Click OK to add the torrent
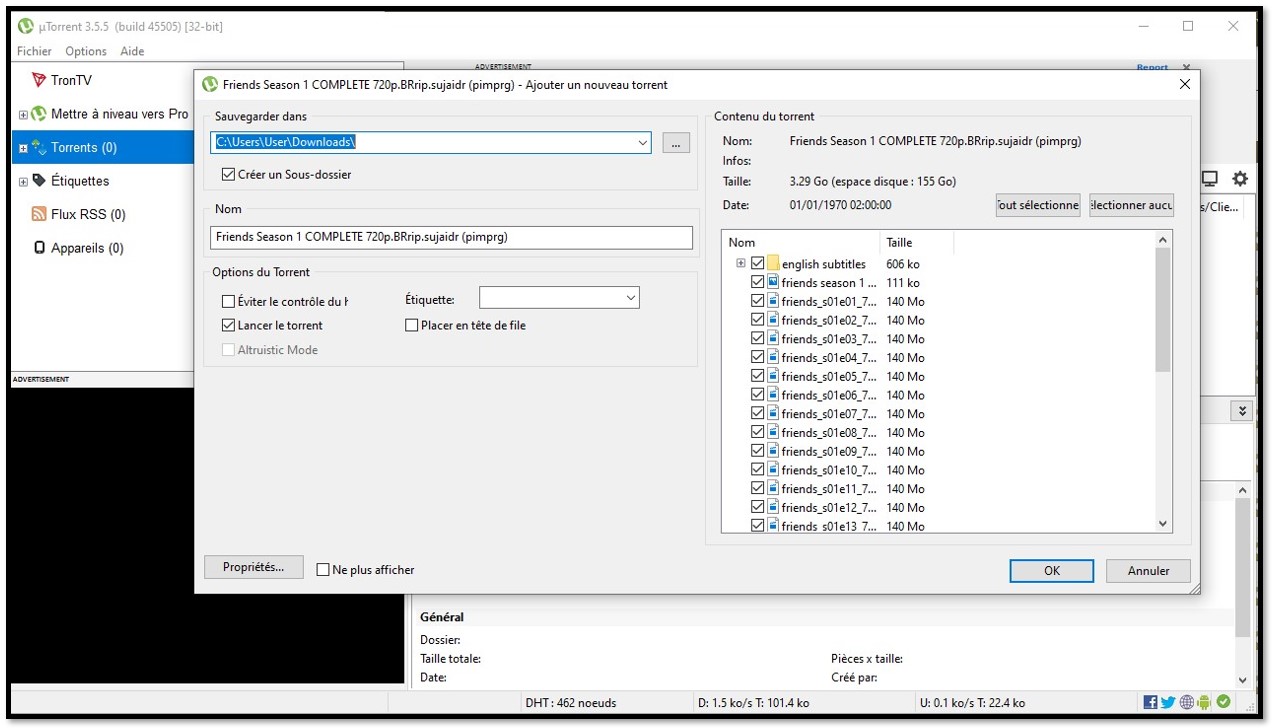Image resolution: width=1274 pixels, height=728 pixels. pyautogui.click(x=1052, y=570)
